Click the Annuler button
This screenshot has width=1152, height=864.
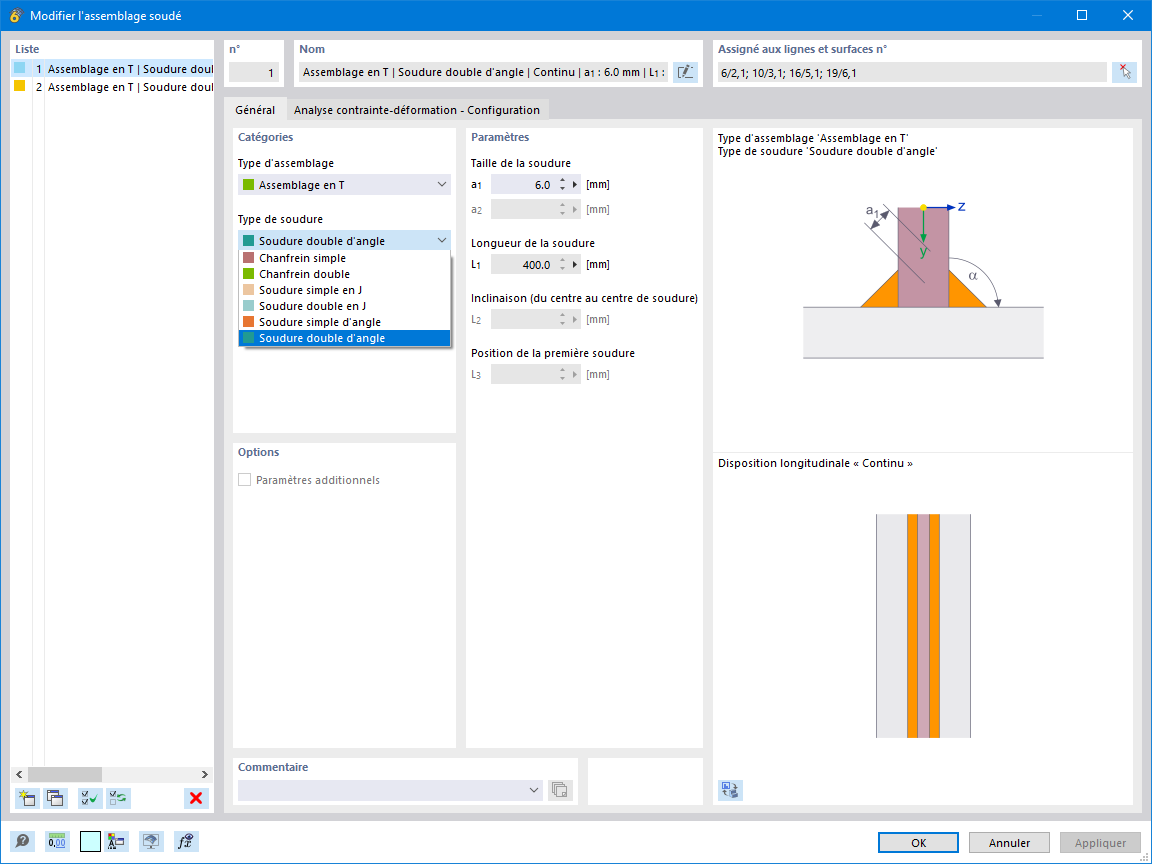(x=1009, y=843)
